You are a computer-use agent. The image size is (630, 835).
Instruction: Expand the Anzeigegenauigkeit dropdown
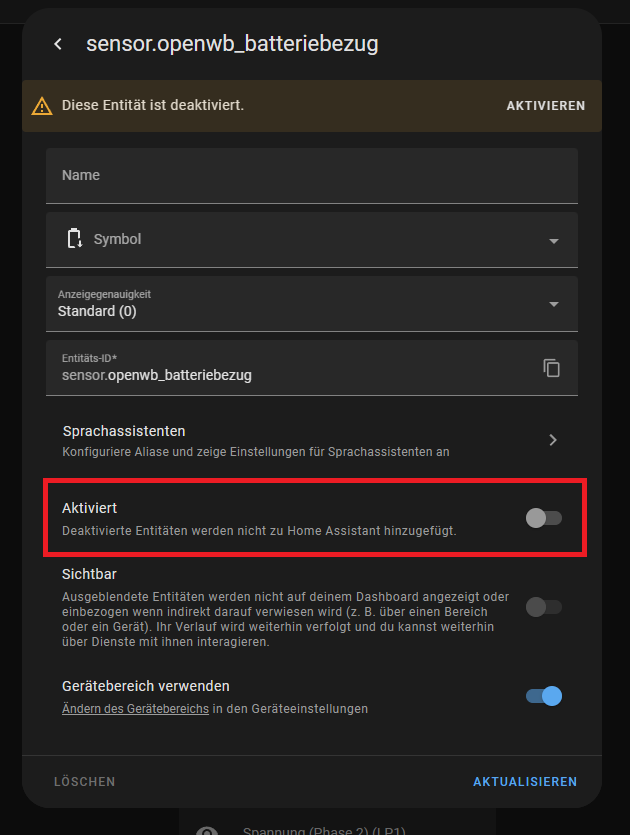(554, 304)
